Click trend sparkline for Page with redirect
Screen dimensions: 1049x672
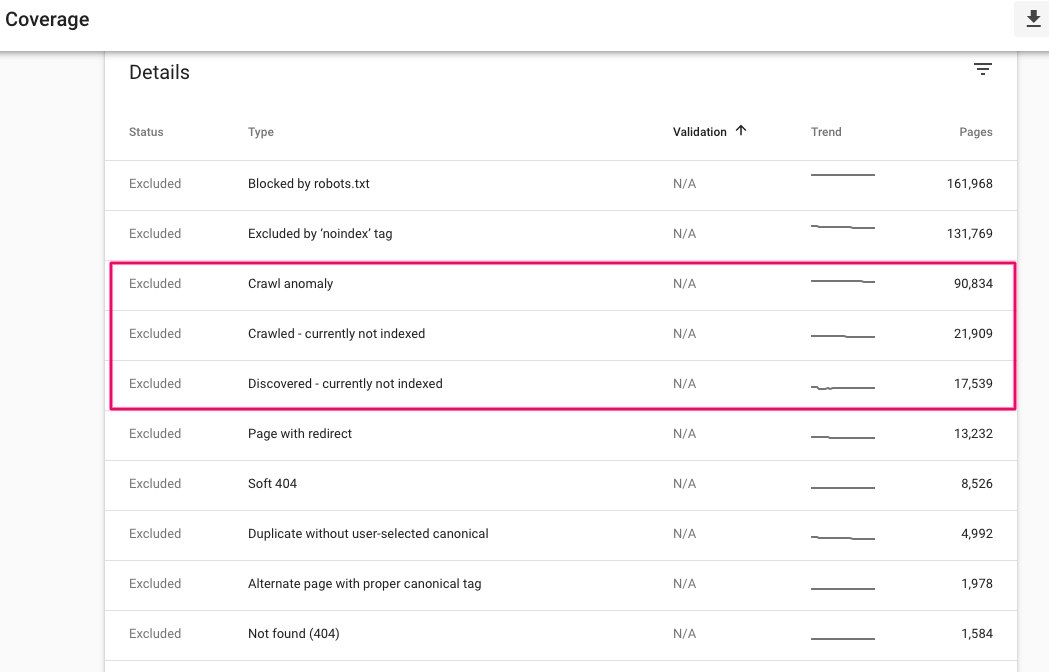pyautogui.click(x=842, y=438)
